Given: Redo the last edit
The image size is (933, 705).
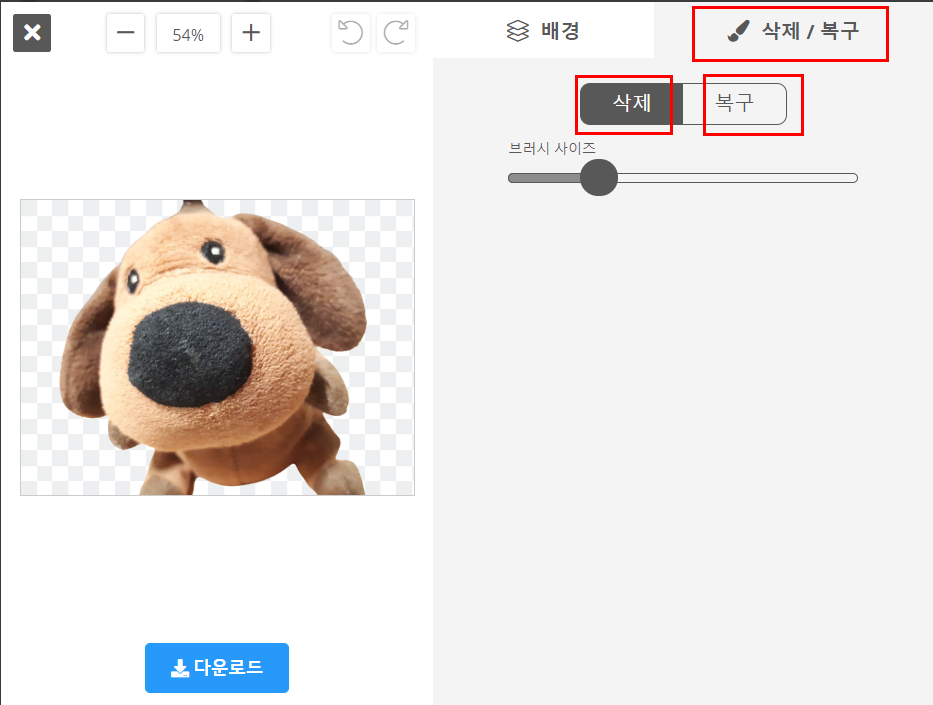Looking at the screenshot, I should coord(396,33).
